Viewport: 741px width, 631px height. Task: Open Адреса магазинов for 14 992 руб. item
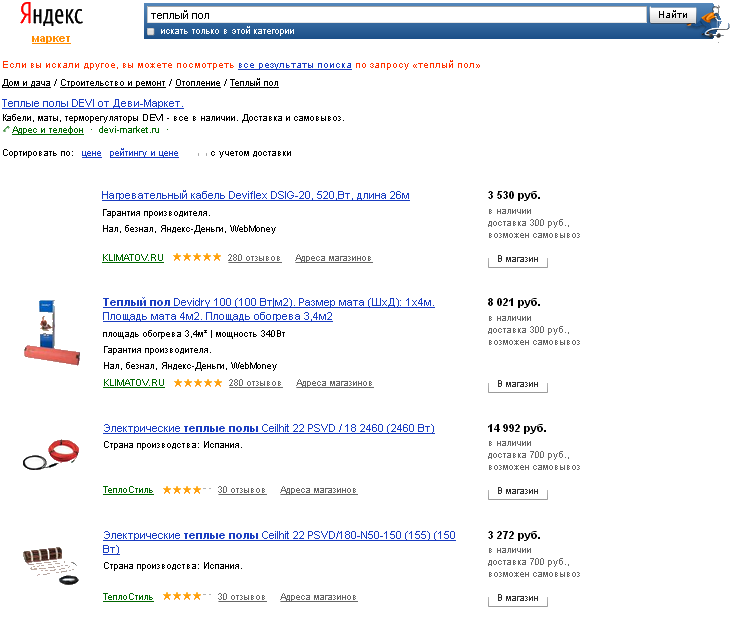[319, 490]
